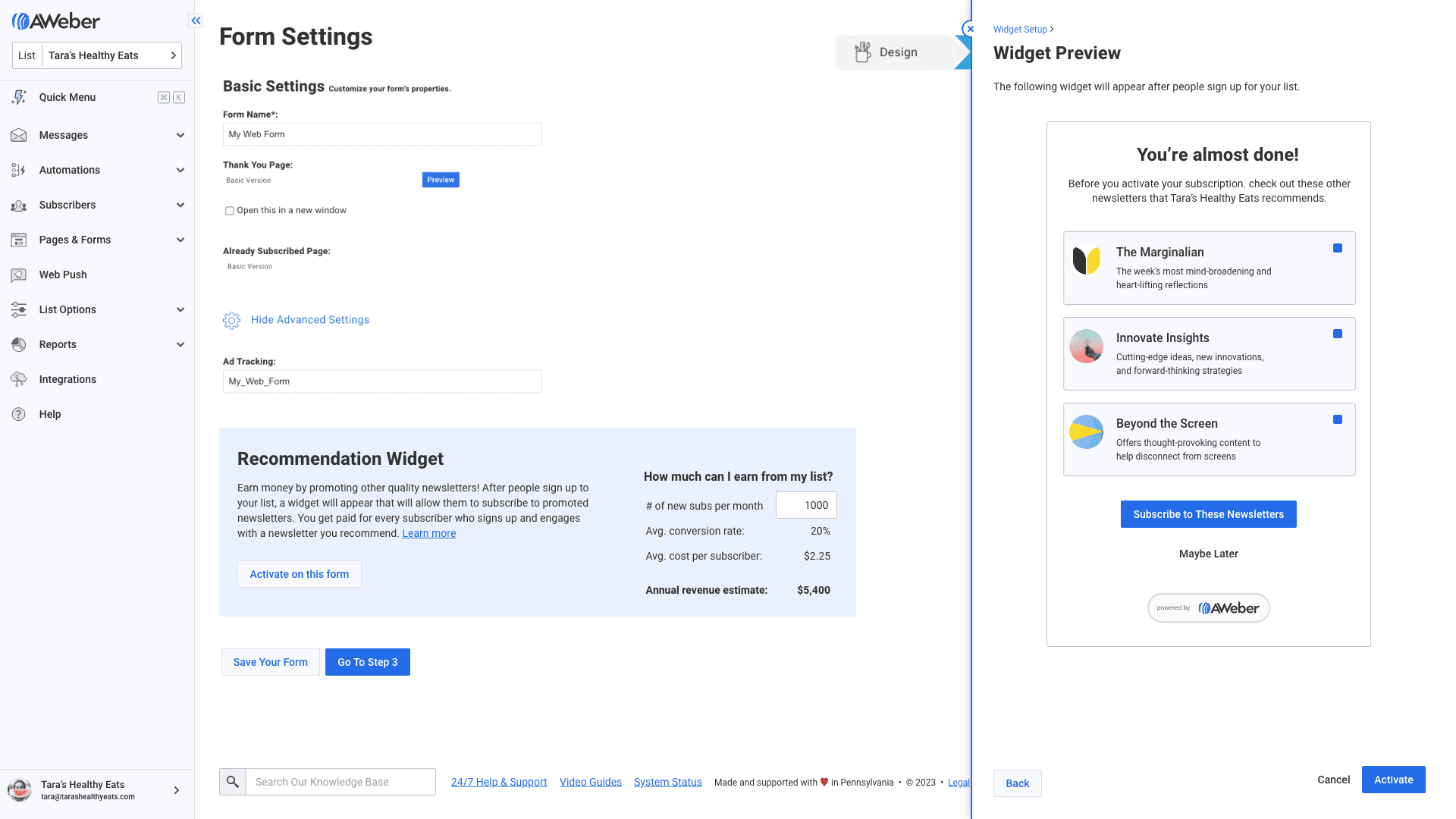Open account menu arrow at sidebar bottom
The width and height of the screenshot is (1456, 819).
177,790
